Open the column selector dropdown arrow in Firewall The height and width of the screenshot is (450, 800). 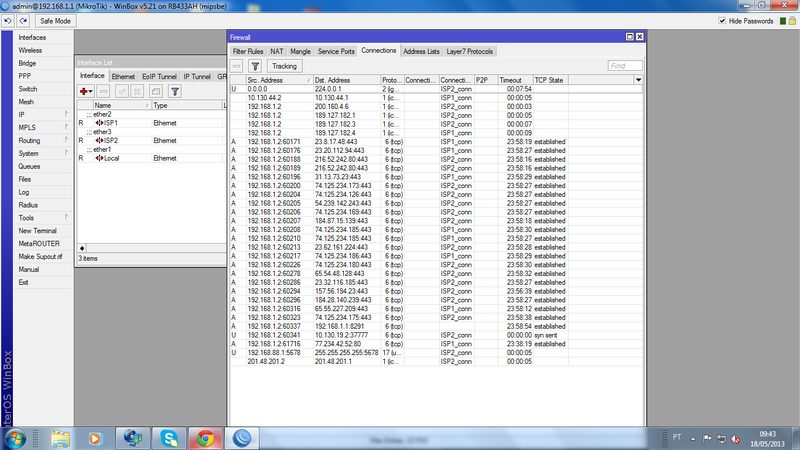click(638, 80)
